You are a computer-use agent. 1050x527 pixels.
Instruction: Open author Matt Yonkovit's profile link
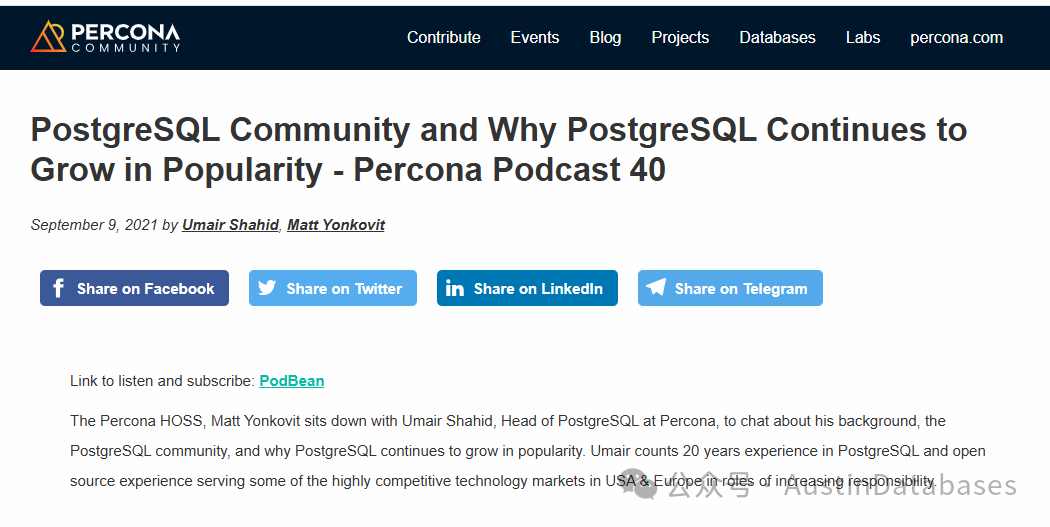coord(336,225)
